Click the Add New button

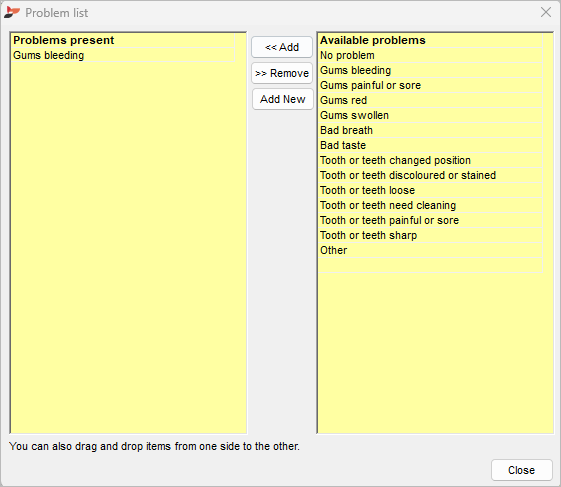coord(283,99)
